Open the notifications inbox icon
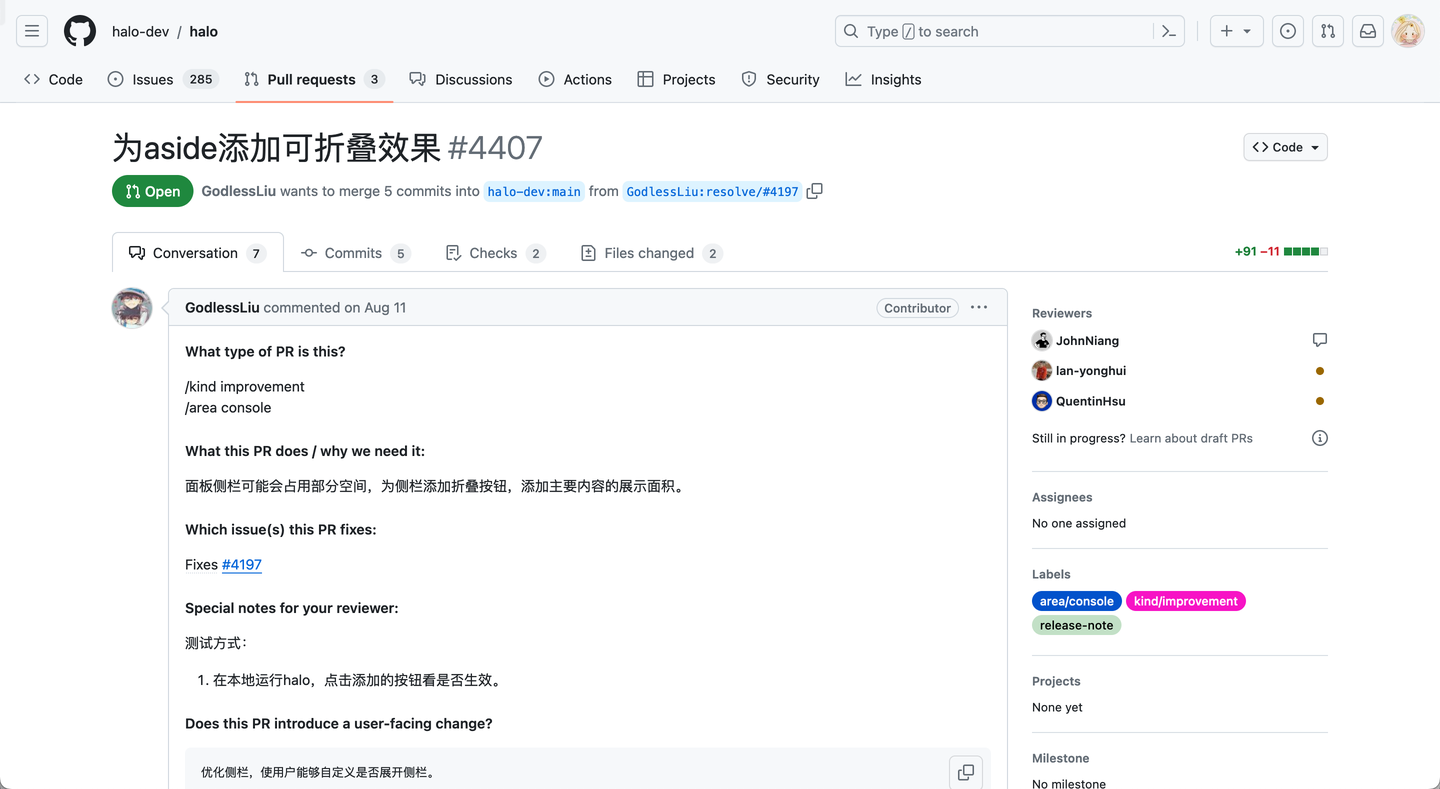The width and height of the screenshot is (1440, 789). 1368,31
